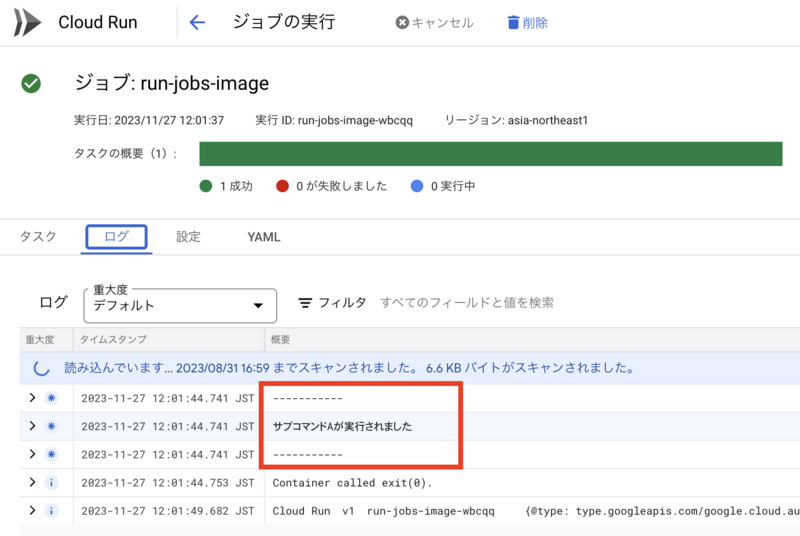Viewport: 800px width, 536px height.
Task: Click the キャンセル cancel button
Action: point(435,22)
